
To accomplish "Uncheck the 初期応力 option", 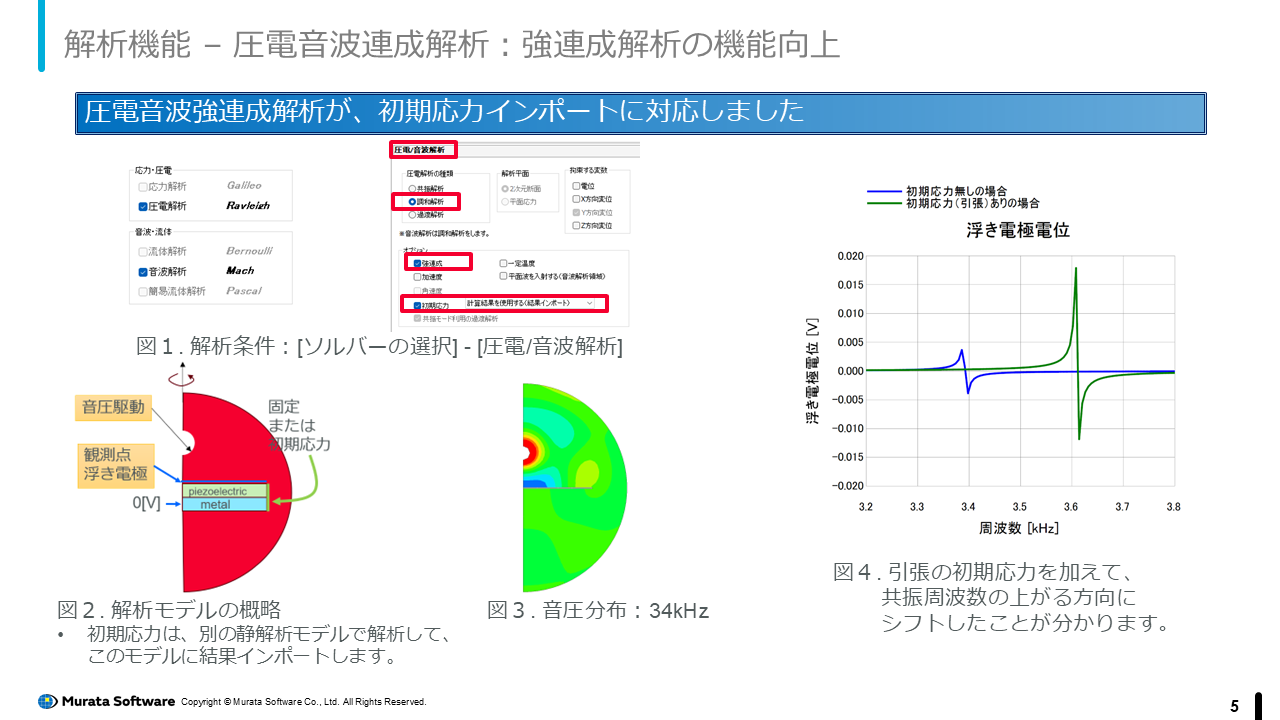I will coord(417,303).
